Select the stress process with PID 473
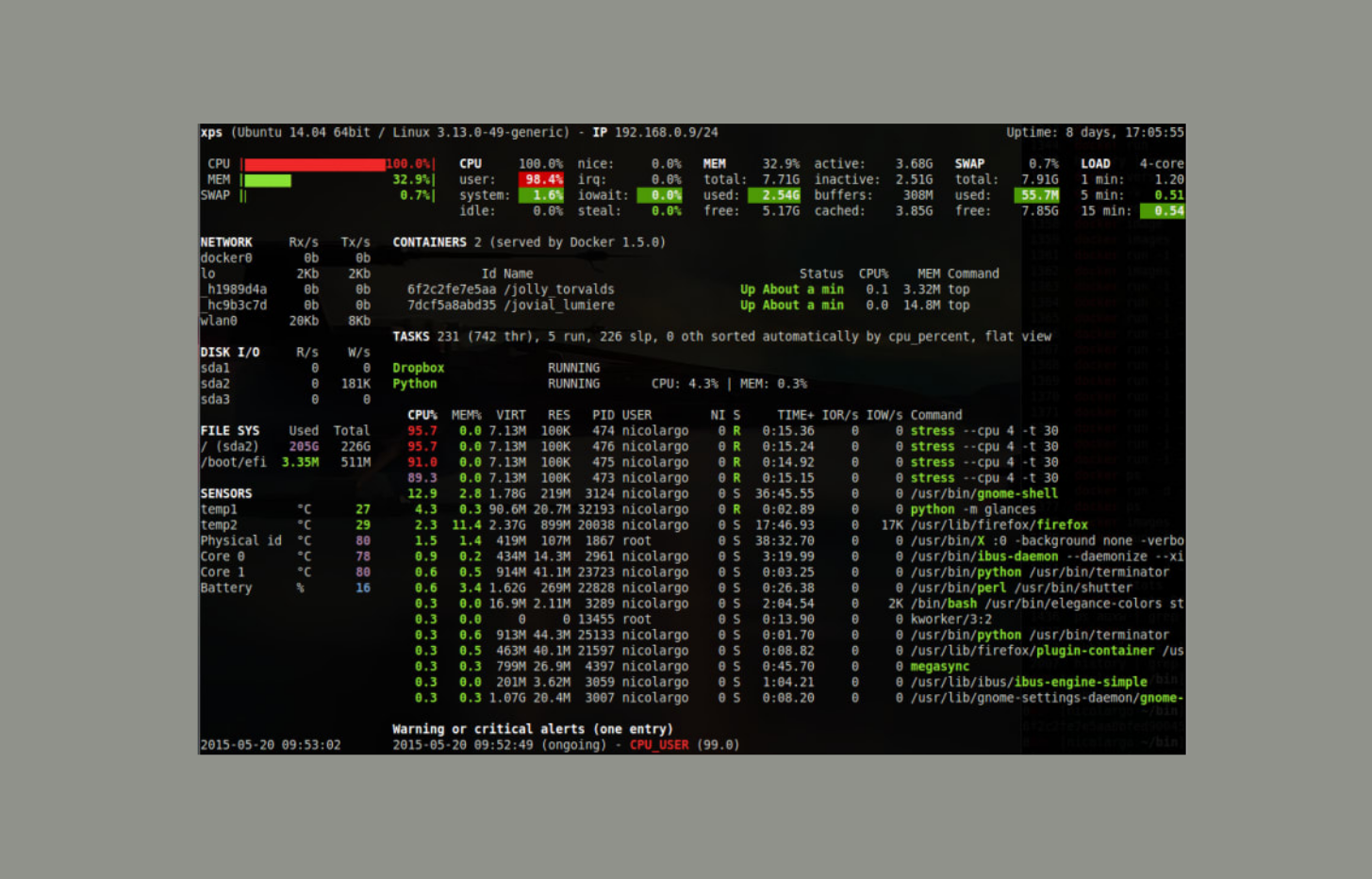Screen dimensions: 1372x879 coord(733,478)
